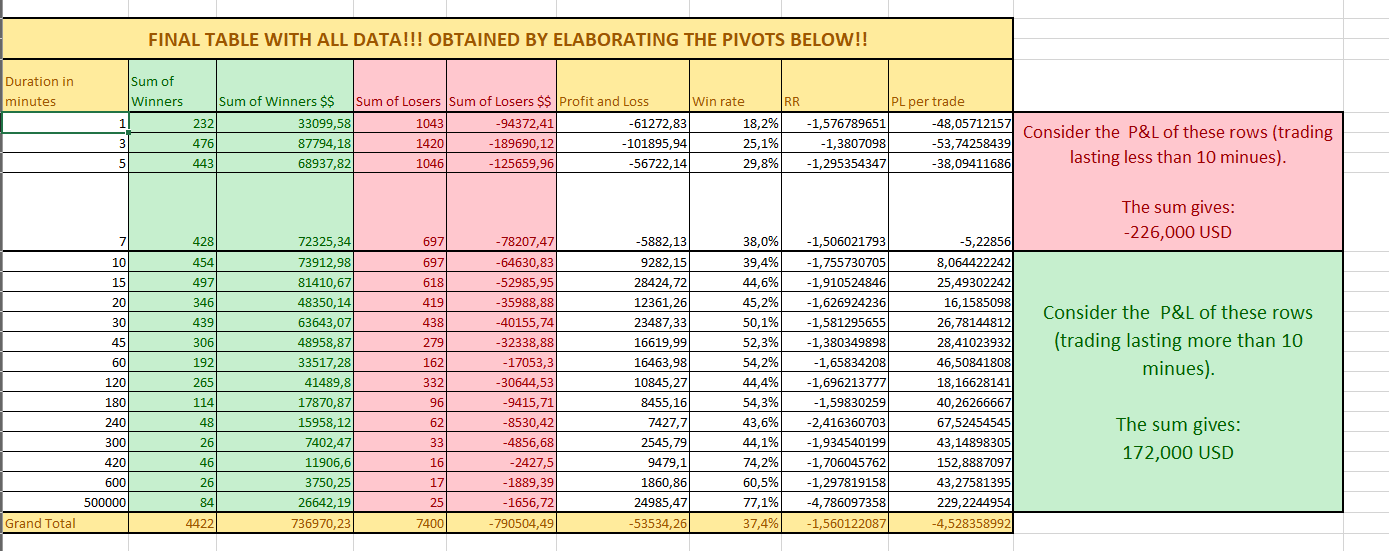Image resolution: width=1389 pixels, height=551 pixels.
Task: Click the green note about 172,000 USD
Action: click(1178, 382)
